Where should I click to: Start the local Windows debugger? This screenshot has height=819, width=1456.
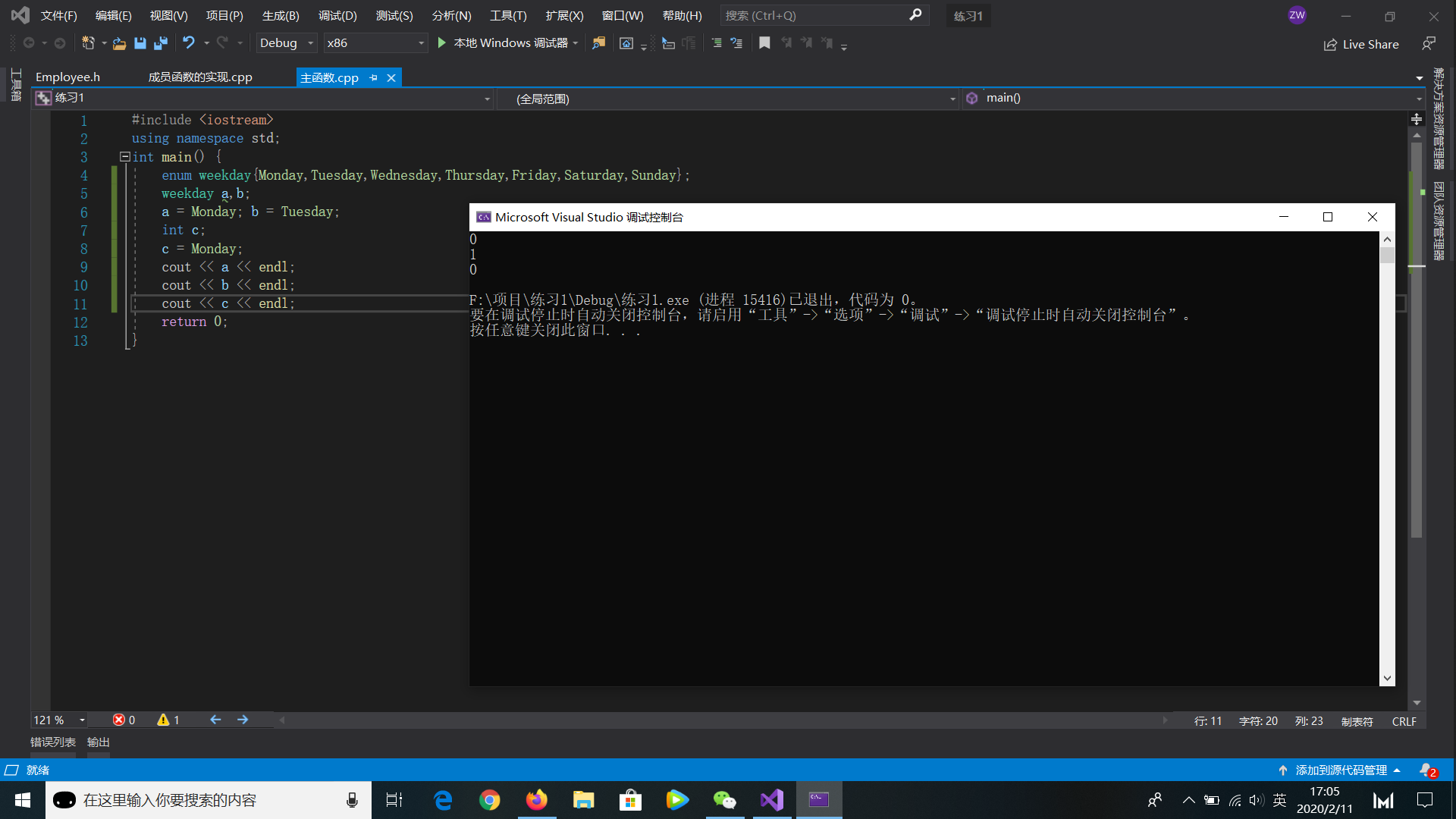(503, 43)
